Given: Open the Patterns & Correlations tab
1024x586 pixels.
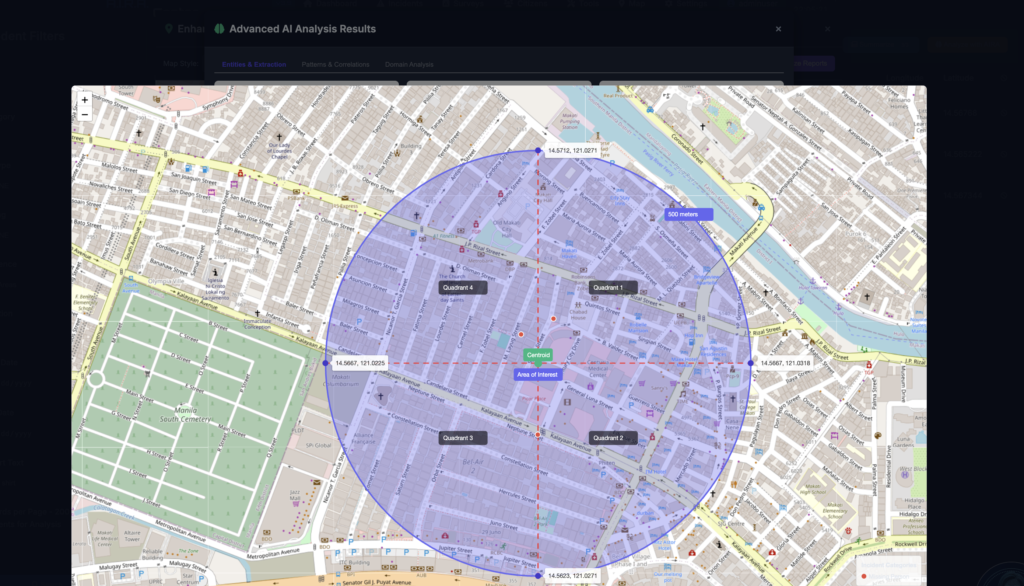Looking at the screenshot, I should tap(335, 65).
